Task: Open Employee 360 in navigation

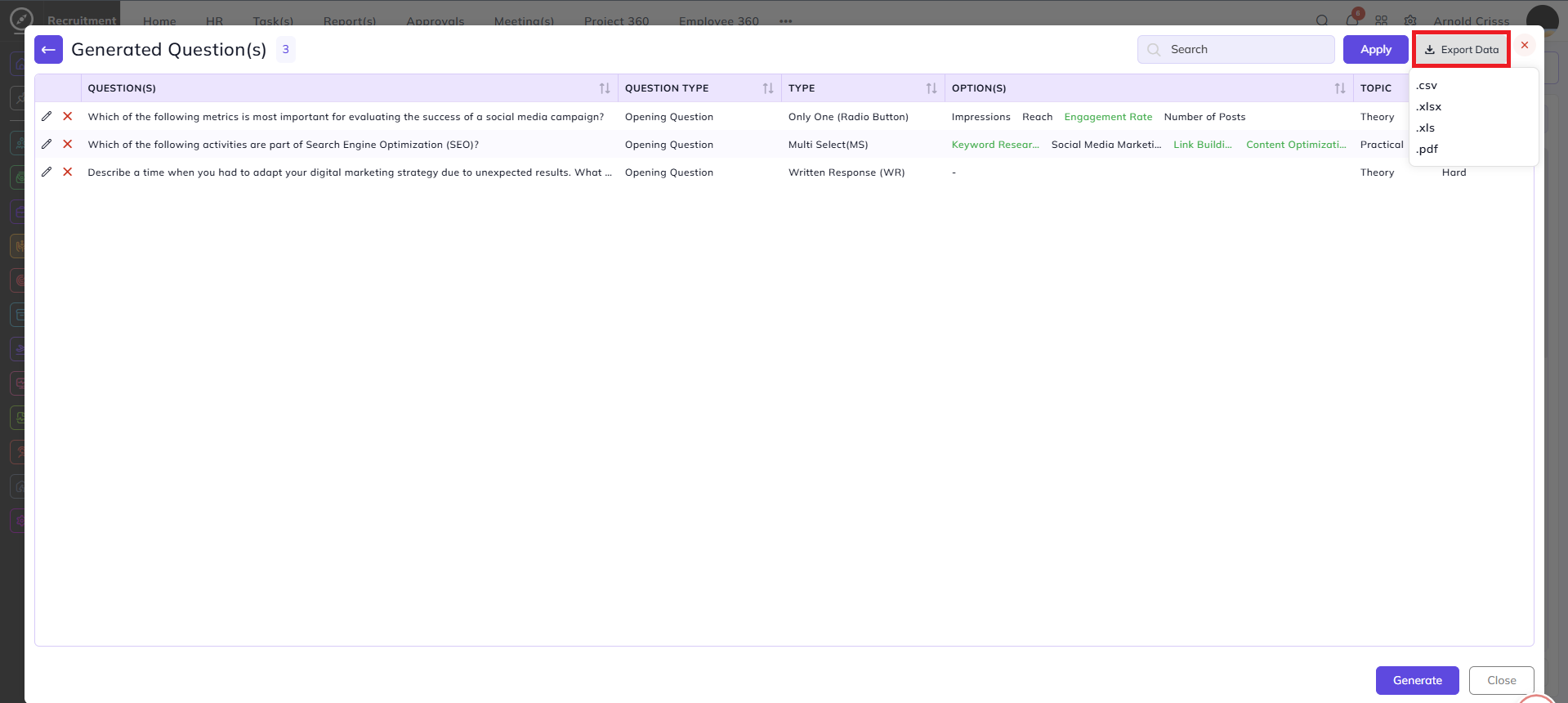Action: 719,21
